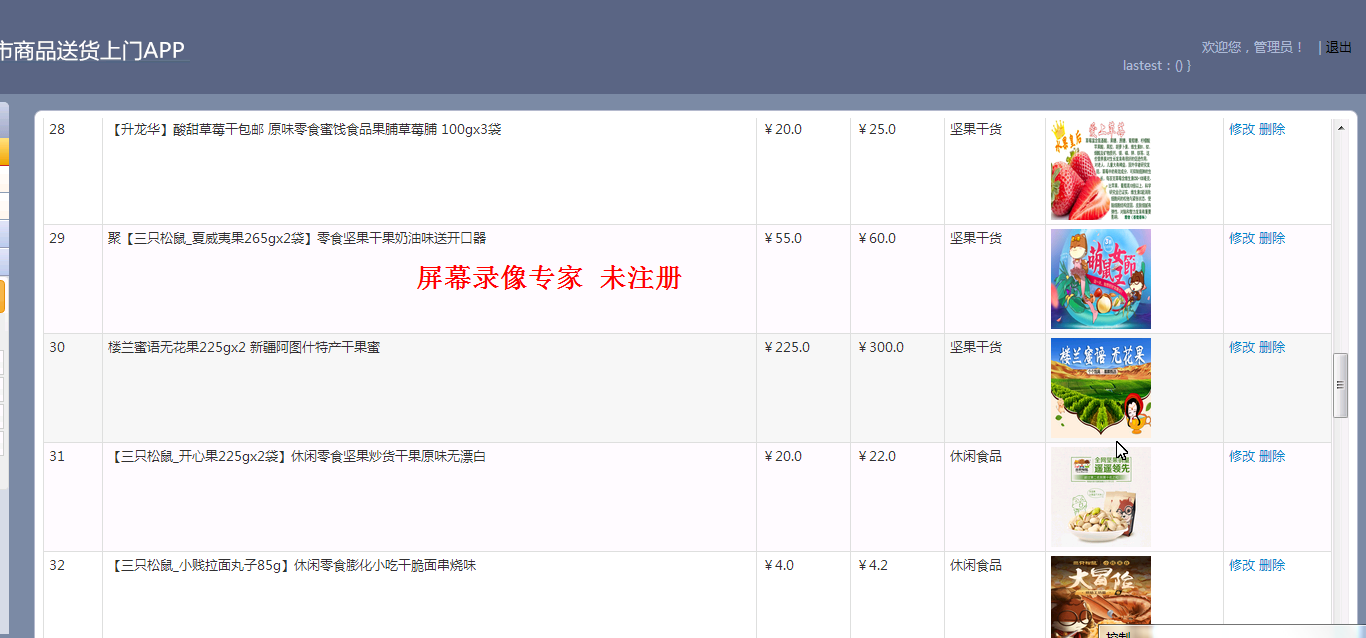Open the 拉面丸子 product thumbnail in row 32
The width and height of the screenshot is (1366, 638).
pos(1101,597)
